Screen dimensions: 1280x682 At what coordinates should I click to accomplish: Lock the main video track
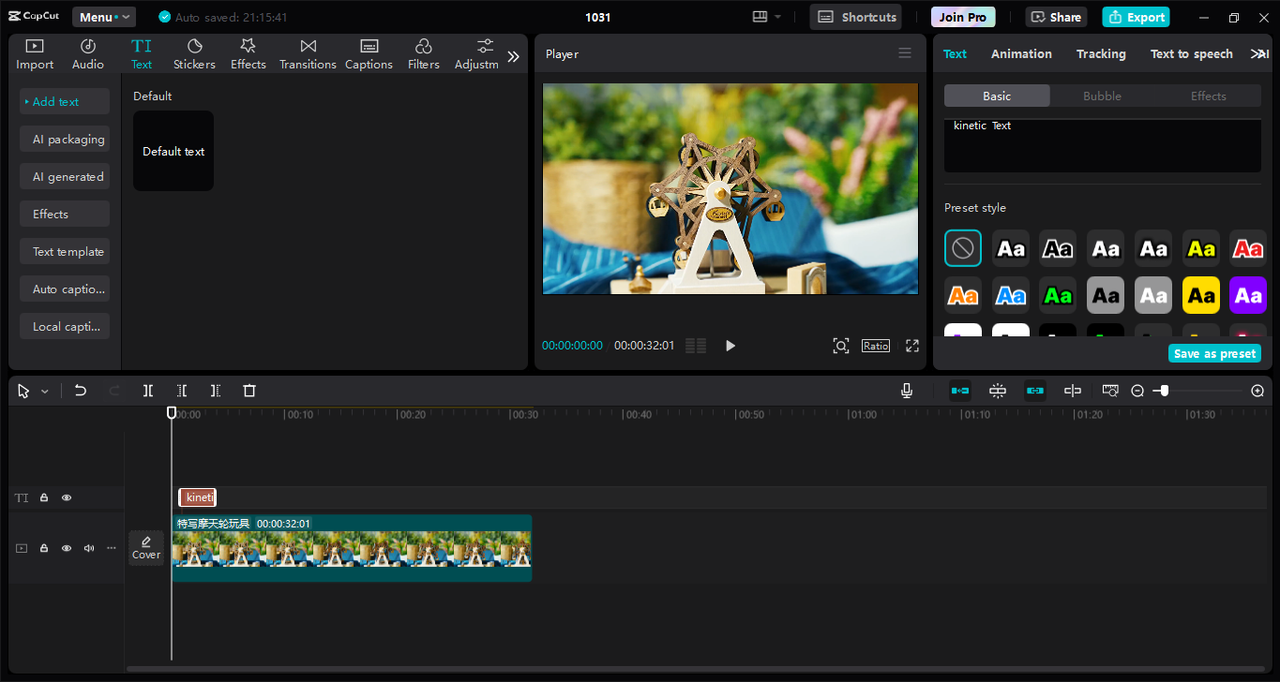(x=44, y=548)
